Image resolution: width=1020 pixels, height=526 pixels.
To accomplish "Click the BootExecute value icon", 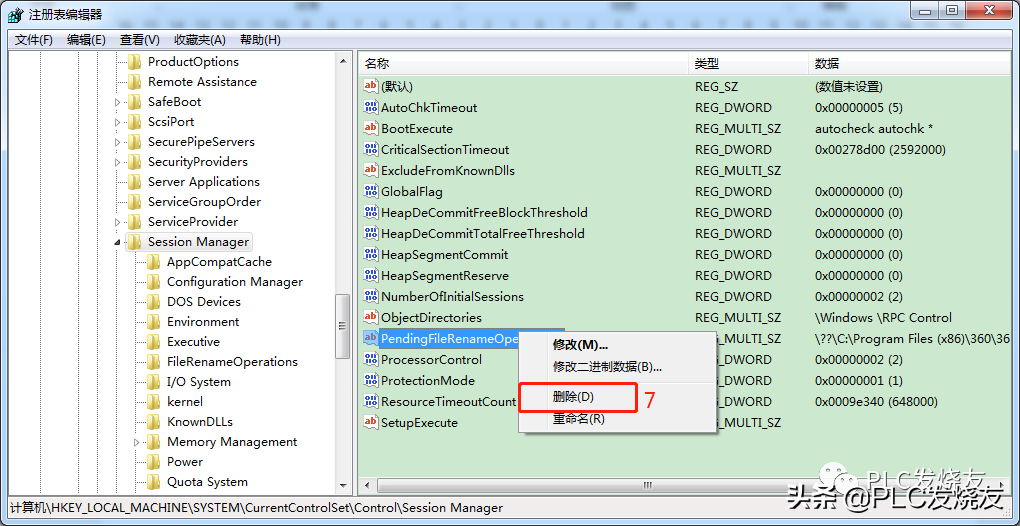I will (x=371, y=129).
